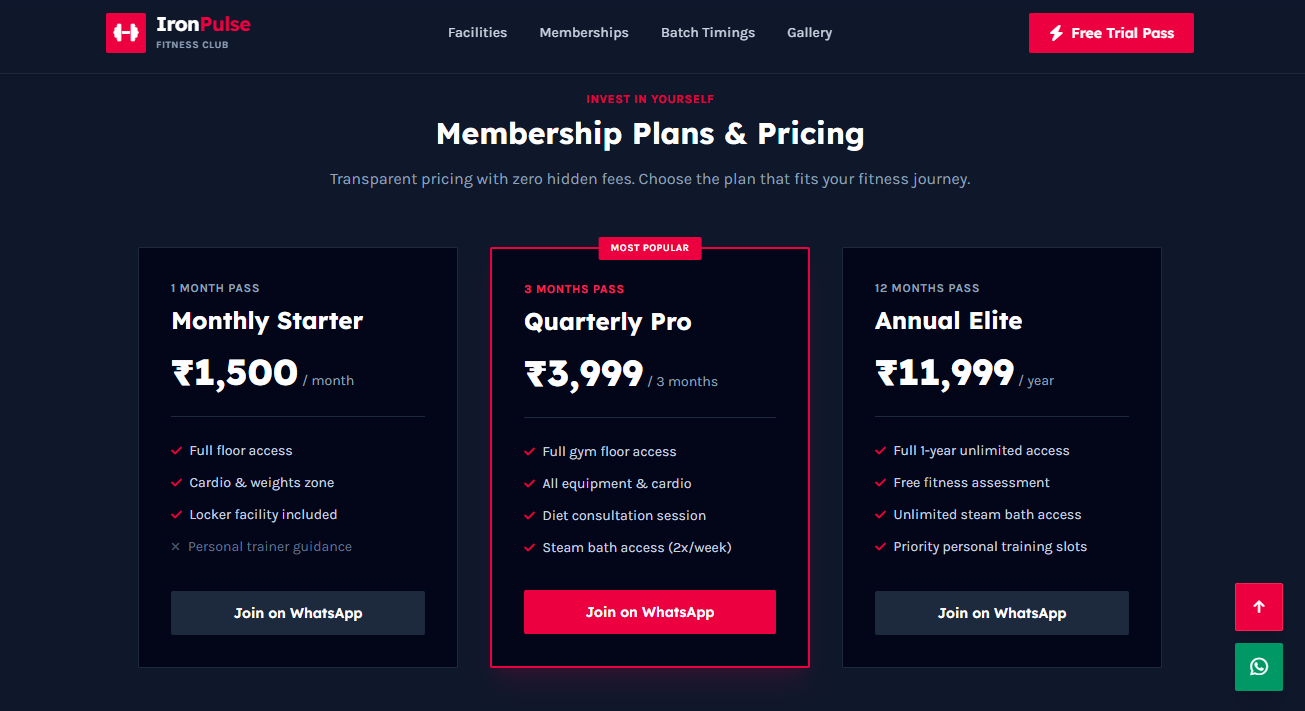Screen dimensions: 1305x711
Task: Click the lightning bolt icon in Free Trial Pass
Action: pos(1056,33)
